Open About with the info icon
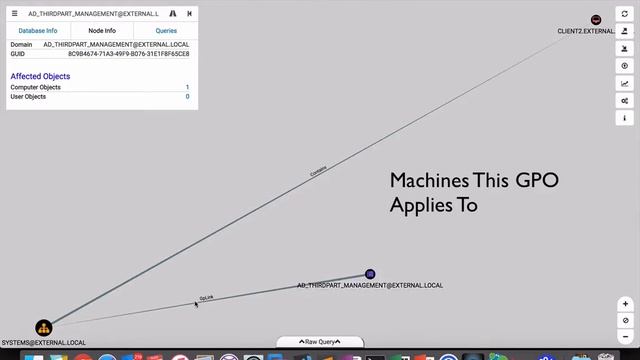 624,118
